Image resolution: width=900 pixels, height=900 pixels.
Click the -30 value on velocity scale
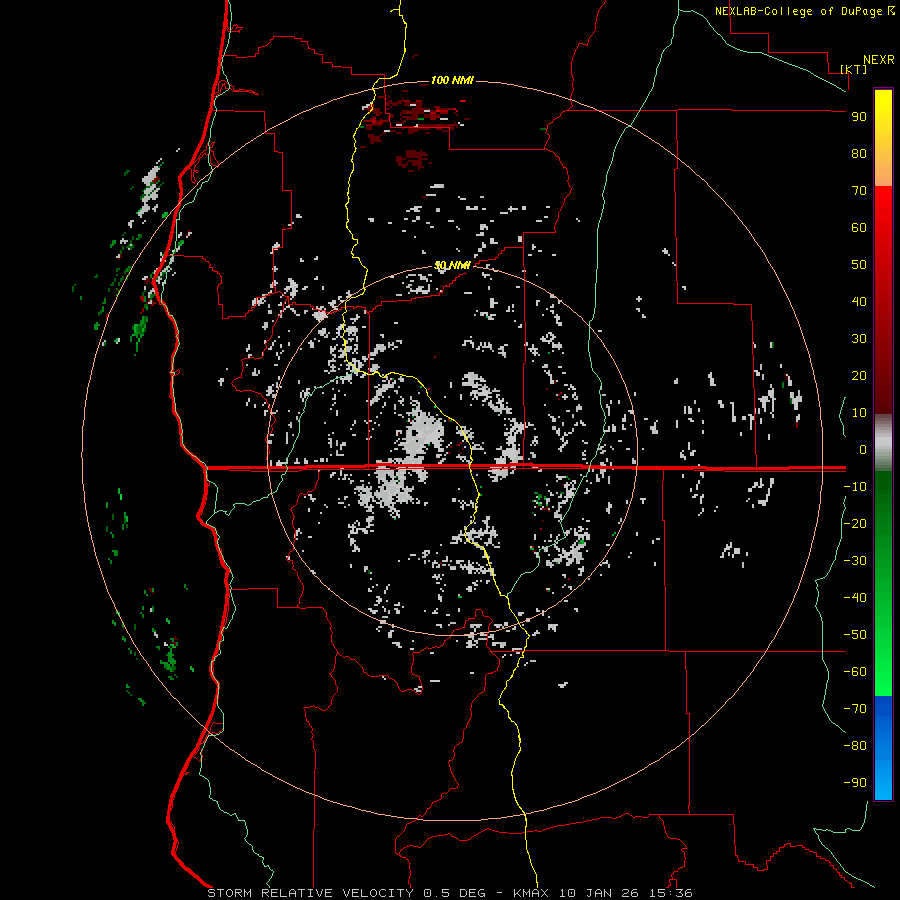(x=855, y=561)
